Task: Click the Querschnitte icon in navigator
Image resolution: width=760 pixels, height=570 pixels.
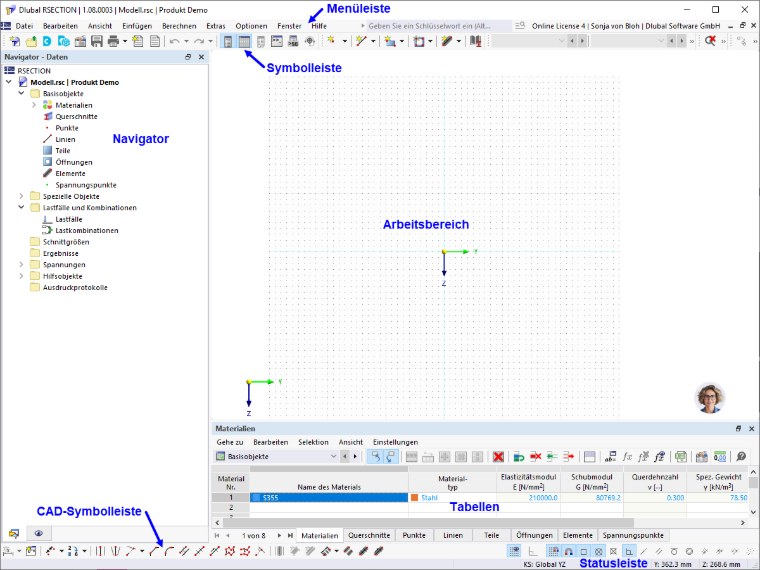Action: (47, 116)
